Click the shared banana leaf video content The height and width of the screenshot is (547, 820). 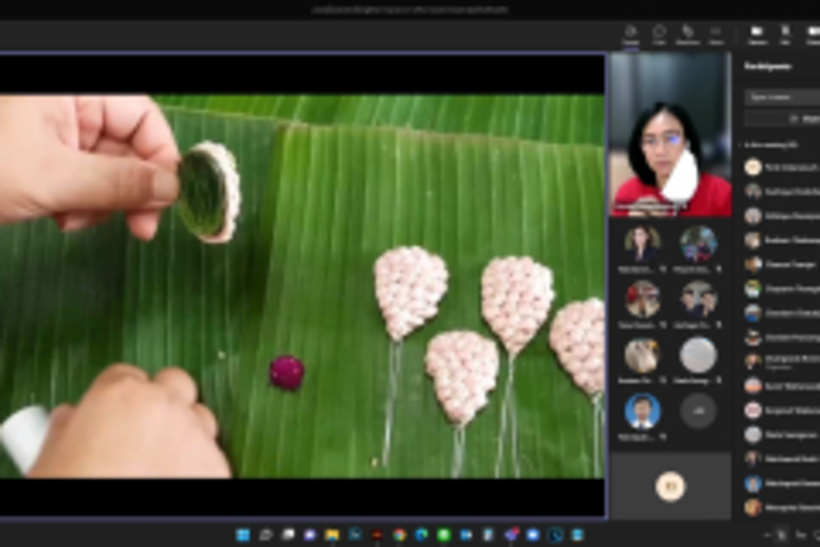(x=302, y=286)
